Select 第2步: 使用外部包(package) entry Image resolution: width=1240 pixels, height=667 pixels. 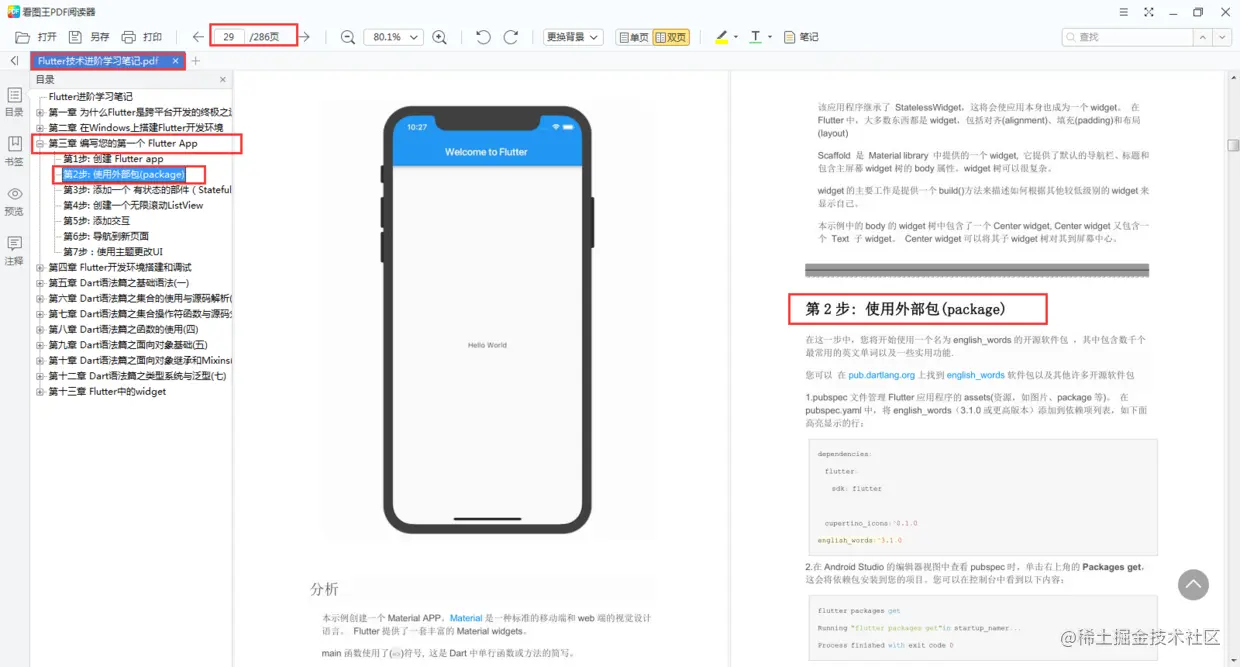pos(124,174)
